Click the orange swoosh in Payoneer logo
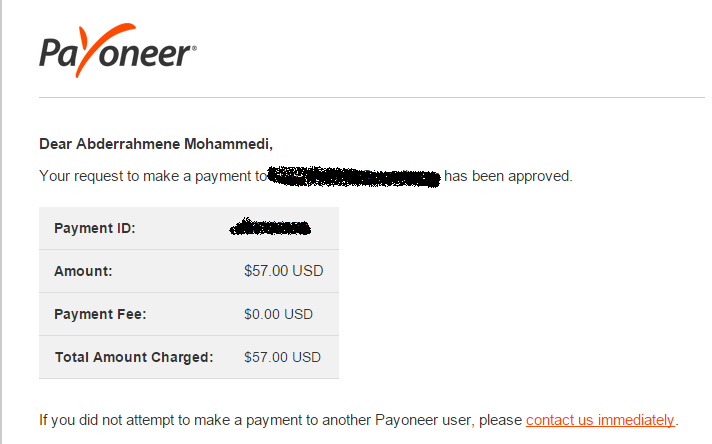The height and width of the screenshot is (444, 712). (105, 50)
